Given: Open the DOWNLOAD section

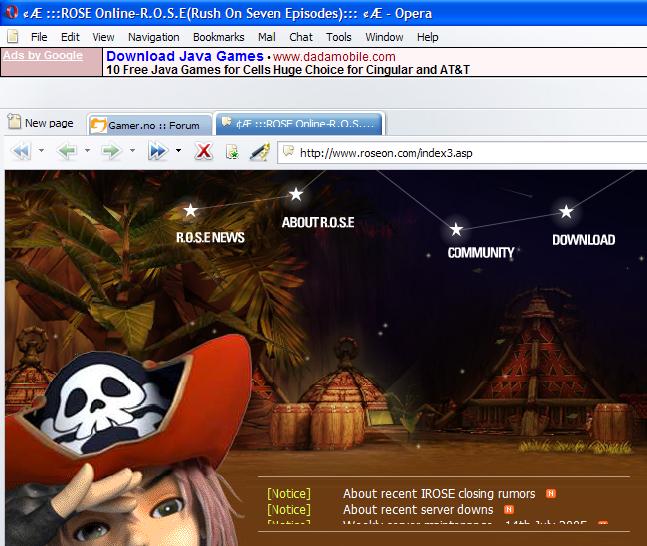Looking at the screenshot, I should [x=584, y=240].
